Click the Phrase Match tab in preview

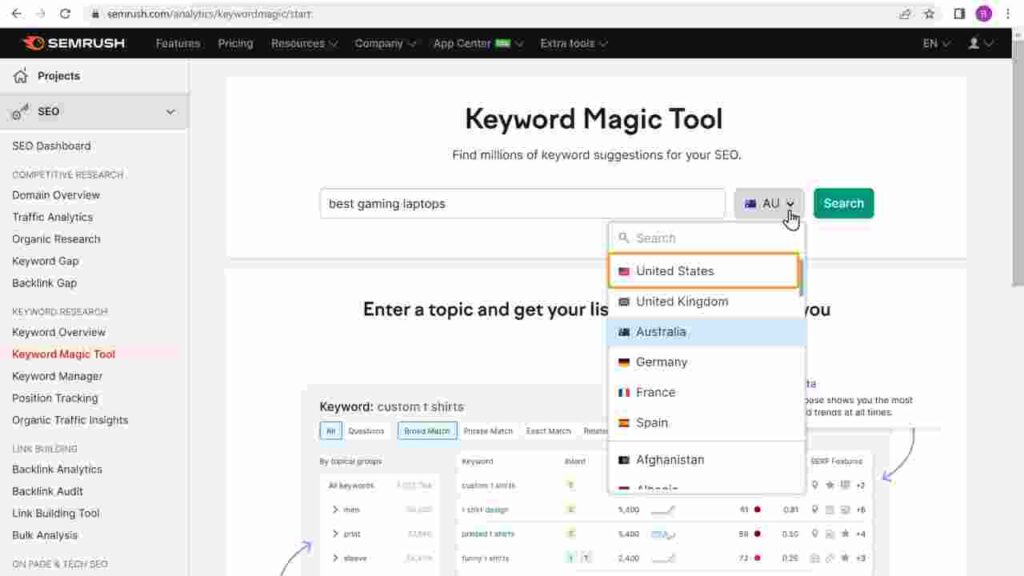click(x=488, y=431)
